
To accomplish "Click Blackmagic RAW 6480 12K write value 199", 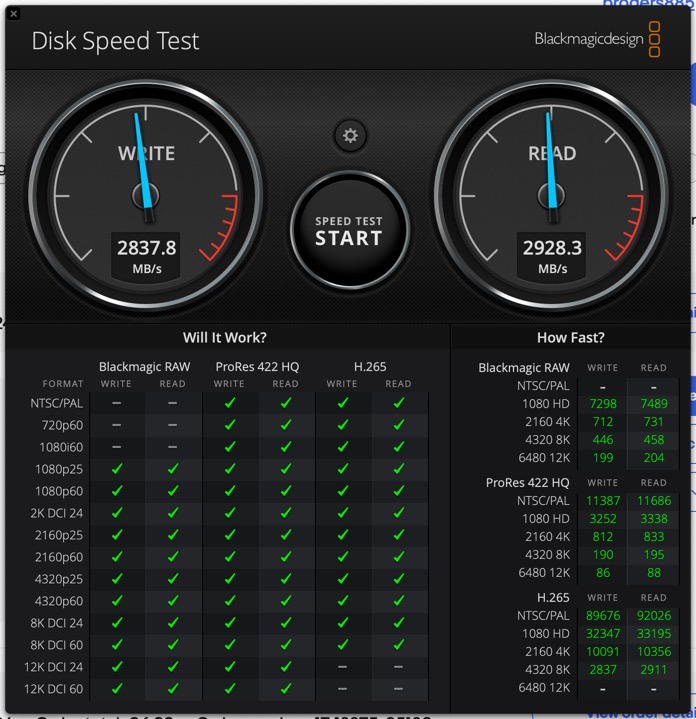I will pyautogui.click(x=603, y=458).
